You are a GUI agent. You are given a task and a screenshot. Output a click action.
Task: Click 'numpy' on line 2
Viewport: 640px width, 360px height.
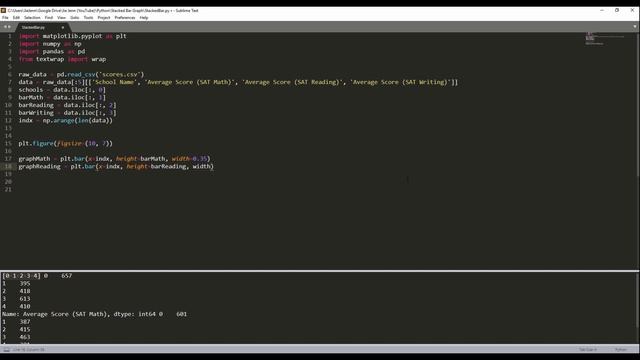coord(51,44)
